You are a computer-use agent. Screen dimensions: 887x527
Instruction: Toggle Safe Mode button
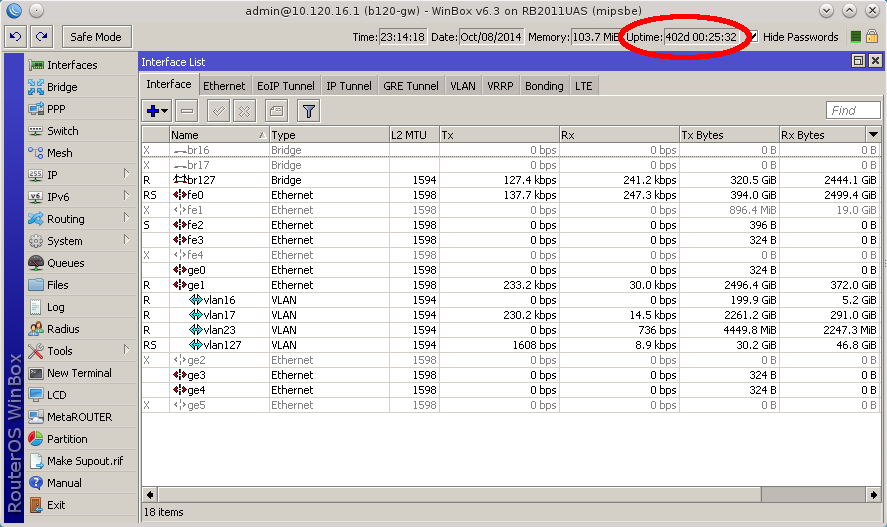(x=96, y=37)
